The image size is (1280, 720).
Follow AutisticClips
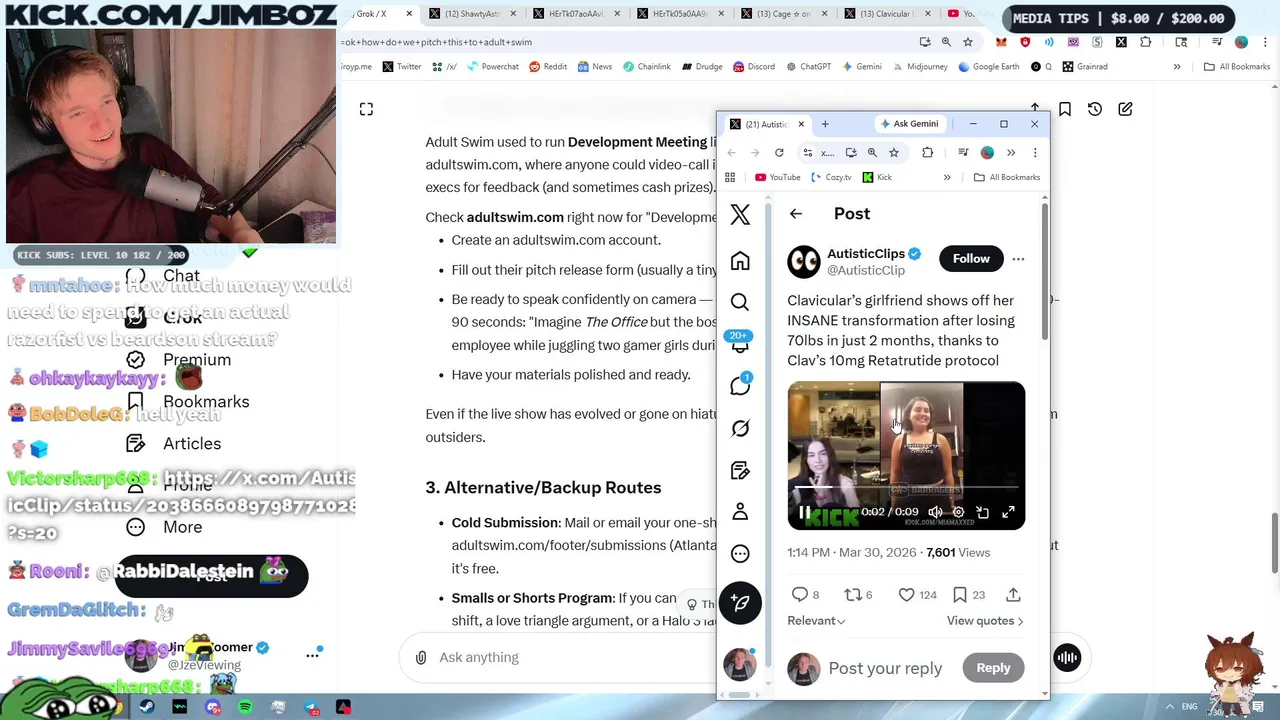click(971, 259)
